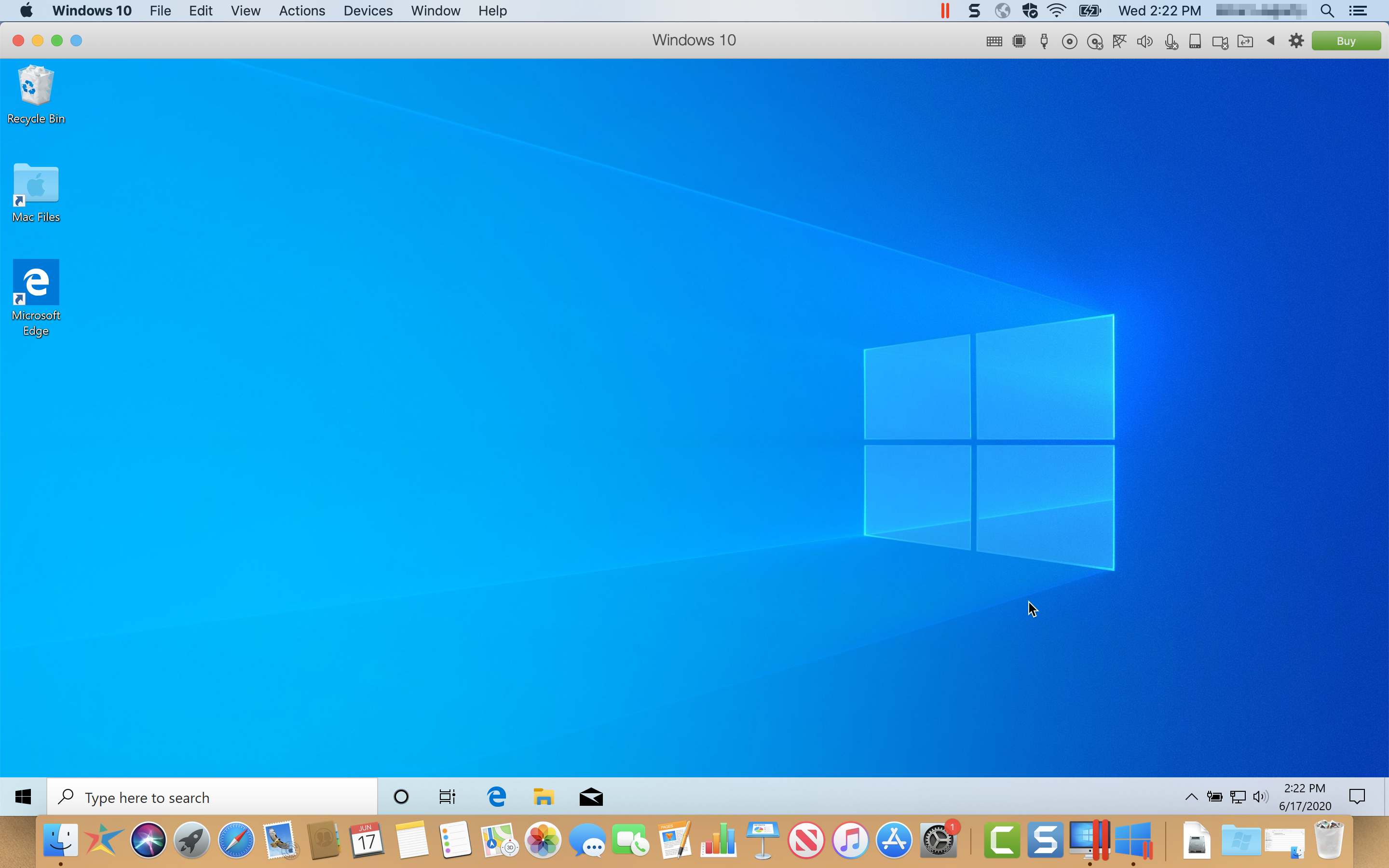
Task: Open the Windows Start menu
Action: click(x=23, y=797)
